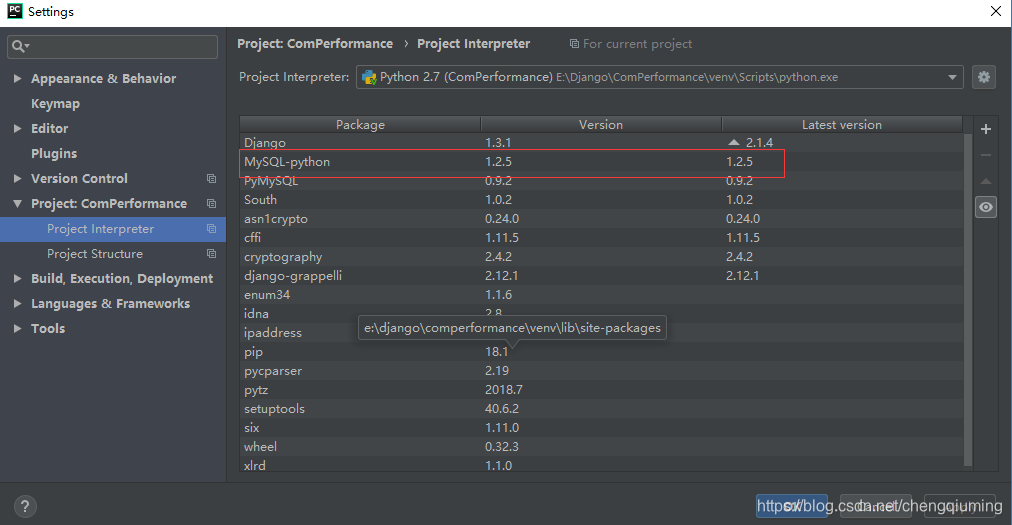The width and height of the screenshot is (1012, 525).
Task: Select the ipaddress package row
Action: [x=602, y=333]
